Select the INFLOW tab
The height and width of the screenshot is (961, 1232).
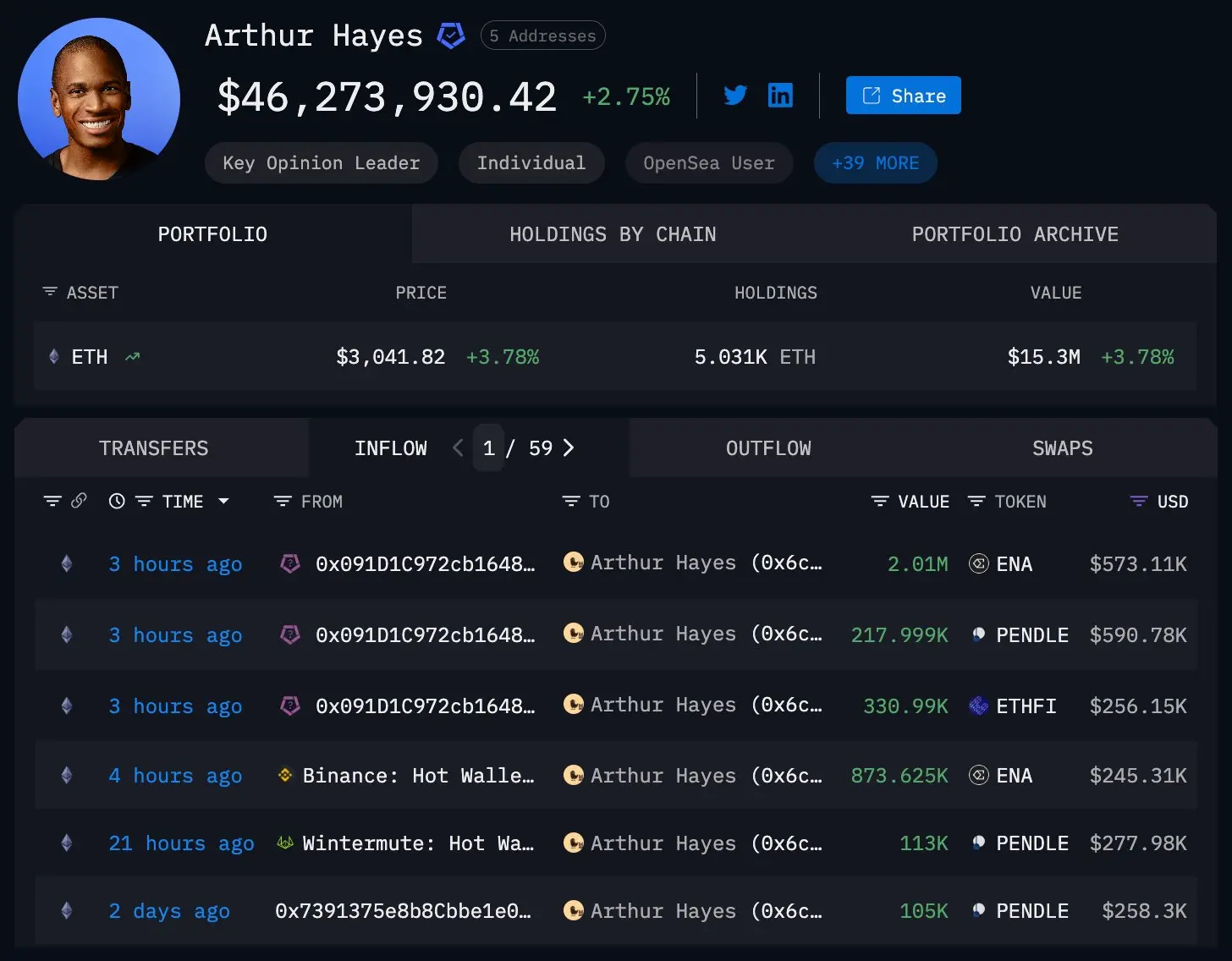point(391,448)
